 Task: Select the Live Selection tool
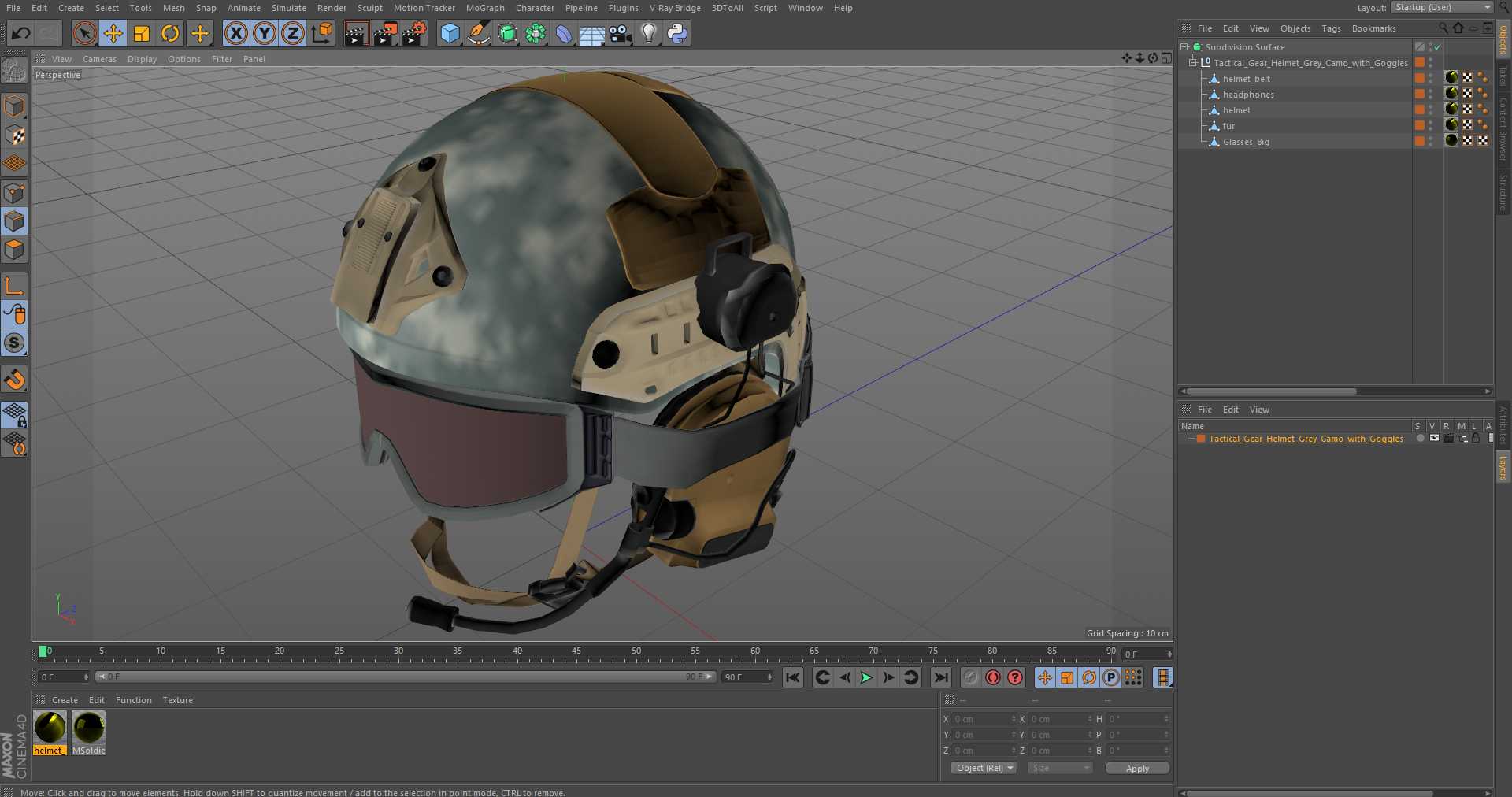tap(84, 33)
